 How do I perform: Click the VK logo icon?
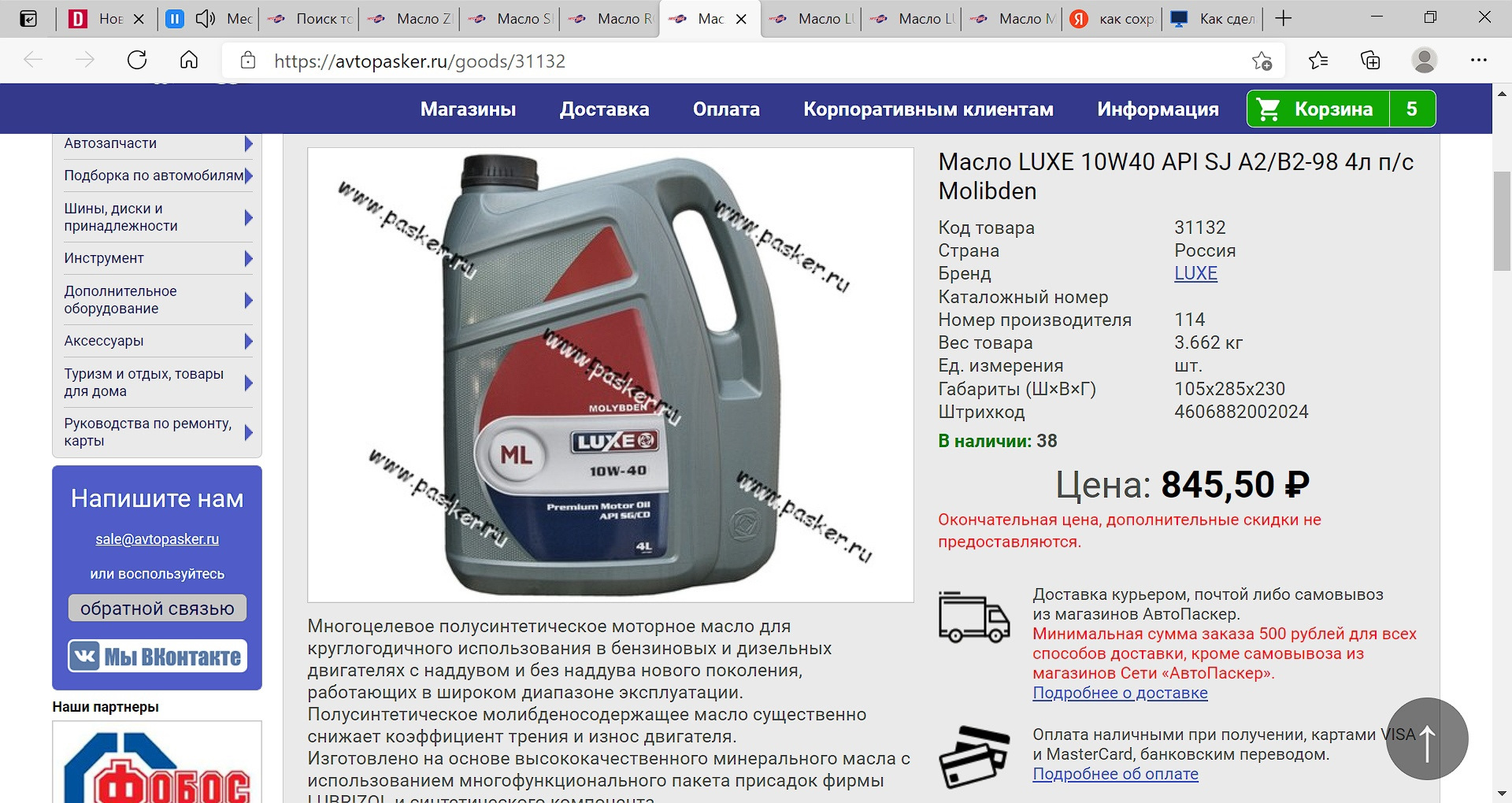pyautogui.click(x=84, y=656)
